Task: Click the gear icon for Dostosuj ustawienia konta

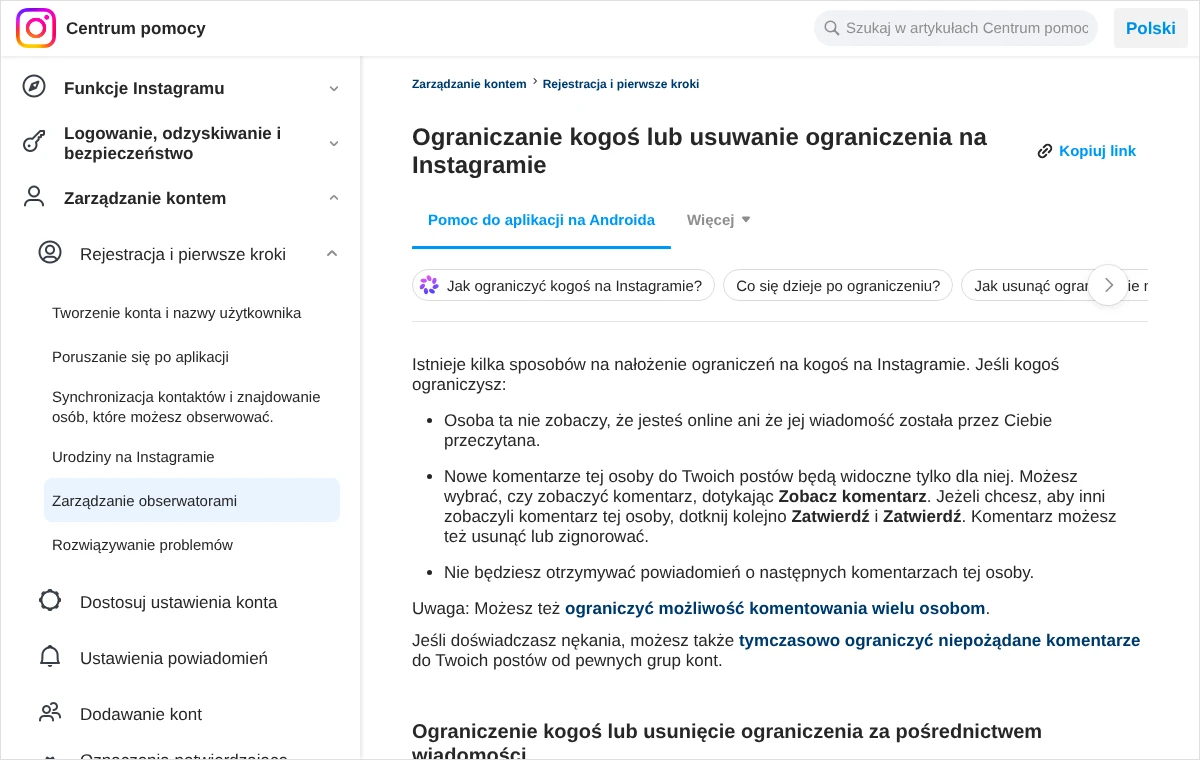Action: coord(50,600)
